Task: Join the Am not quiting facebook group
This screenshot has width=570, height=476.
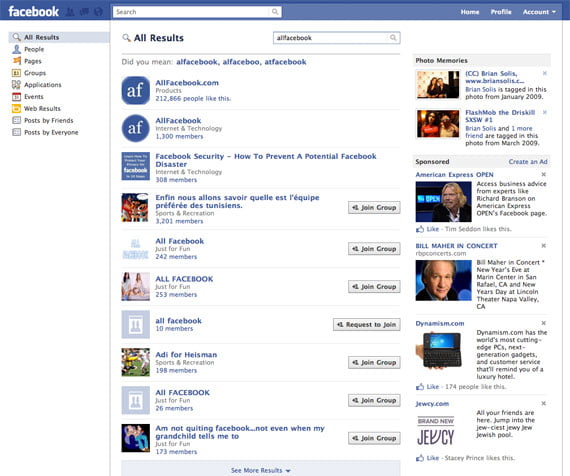Action: [x=374, y=438]
